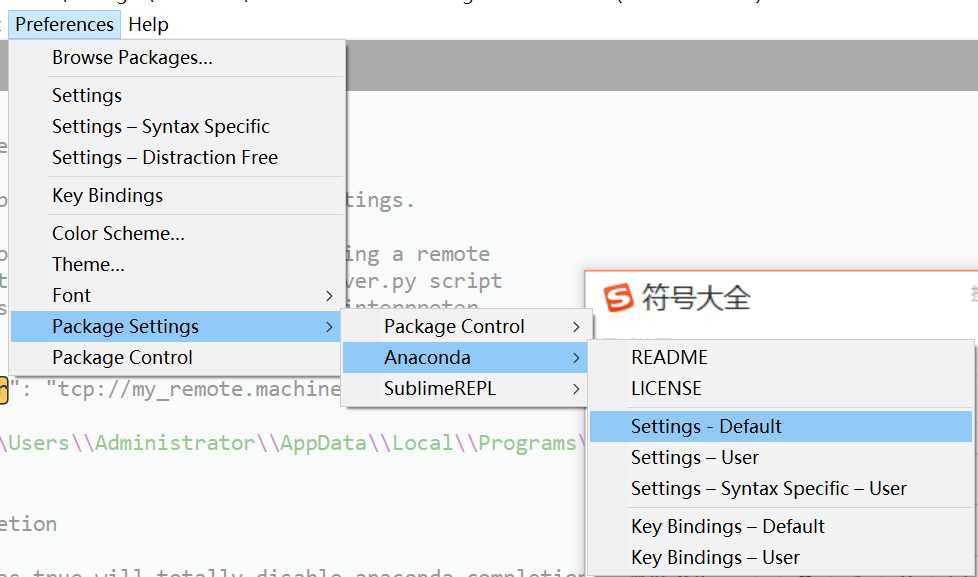Open Anaconda Settings – User

[x=781, y=458]
